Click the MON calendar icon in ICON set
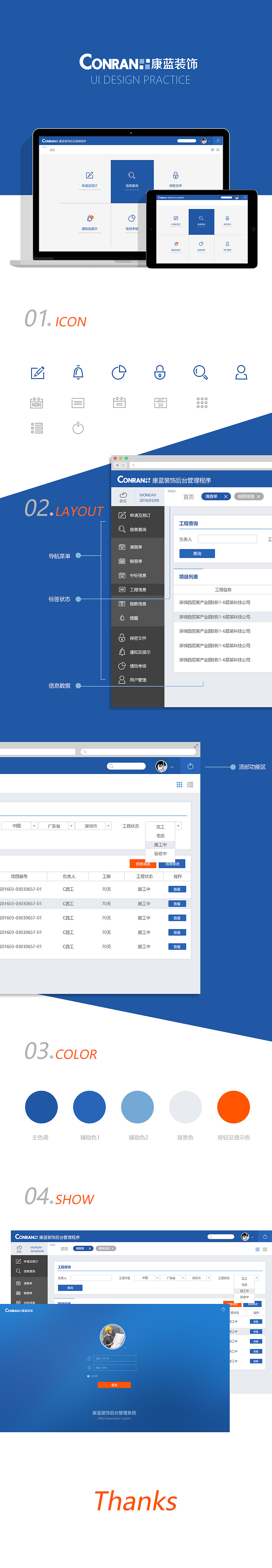 pos(37,402)
